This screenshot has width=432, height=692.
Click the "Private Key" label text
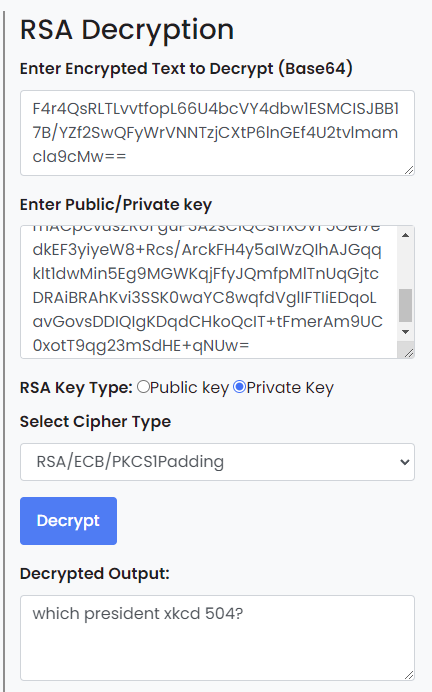coord(290,387)
